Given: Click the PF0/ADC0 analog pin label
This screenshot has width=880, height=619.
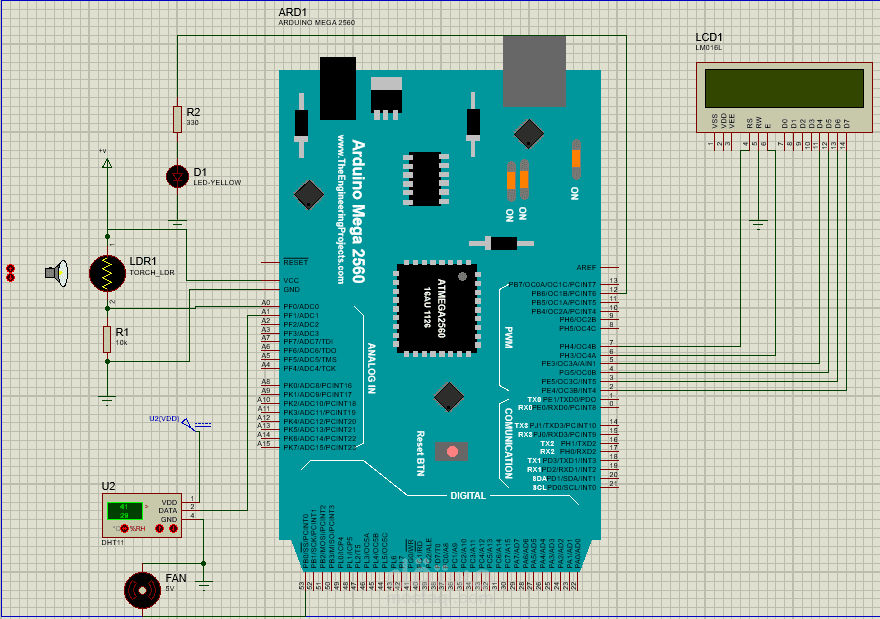Looking at the screenshot, I should [301, 306].
